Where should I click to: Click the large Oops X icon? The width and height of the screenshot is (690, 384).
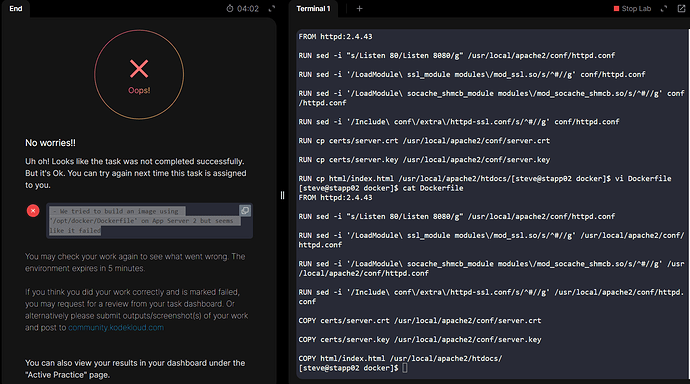coord(139,69)
